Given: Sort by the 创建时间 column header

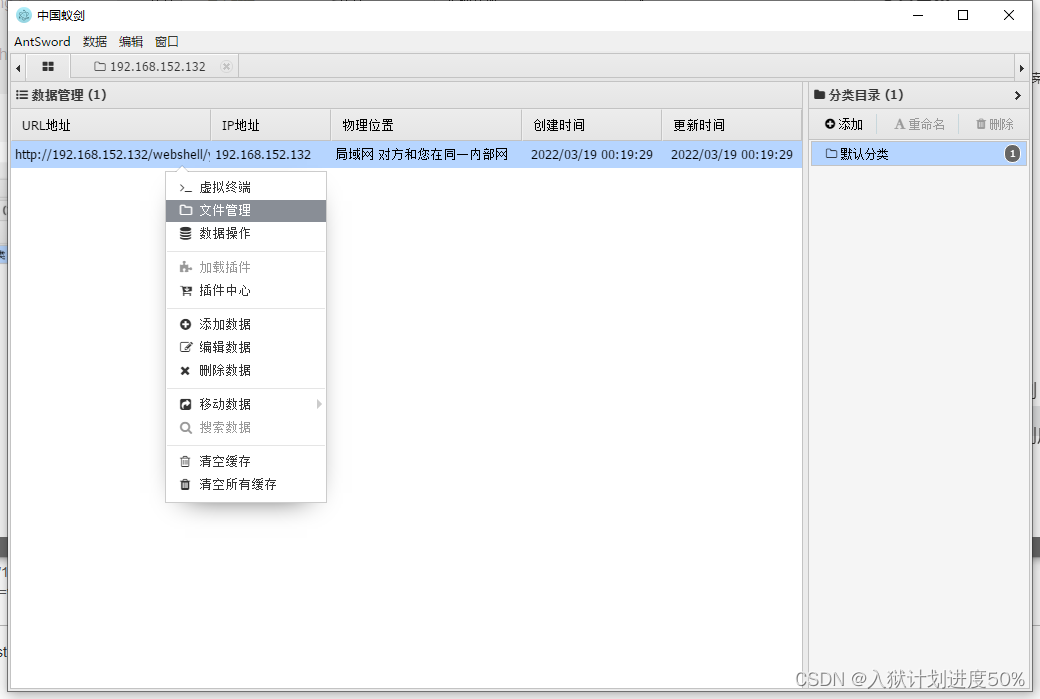Looking at the screenshot, I should click(x=592, y=125).
